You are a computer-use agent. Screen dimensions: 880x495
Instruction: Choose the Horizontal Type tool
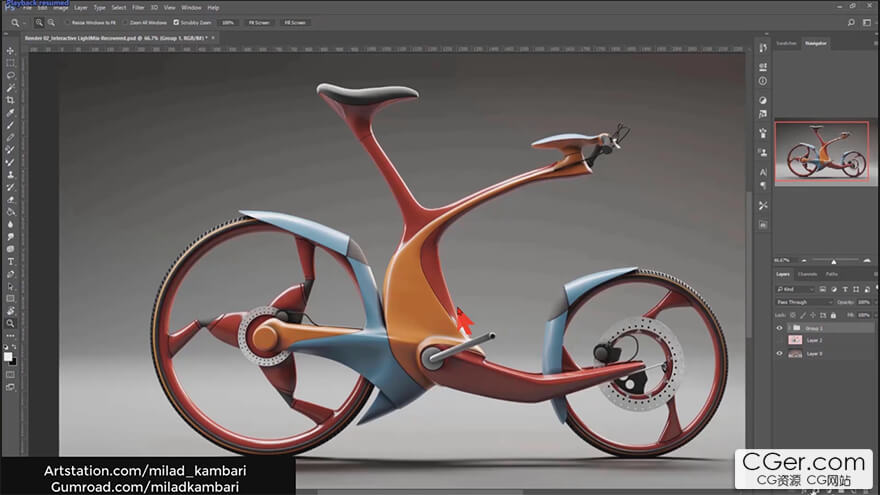click(x=10, y=261)
